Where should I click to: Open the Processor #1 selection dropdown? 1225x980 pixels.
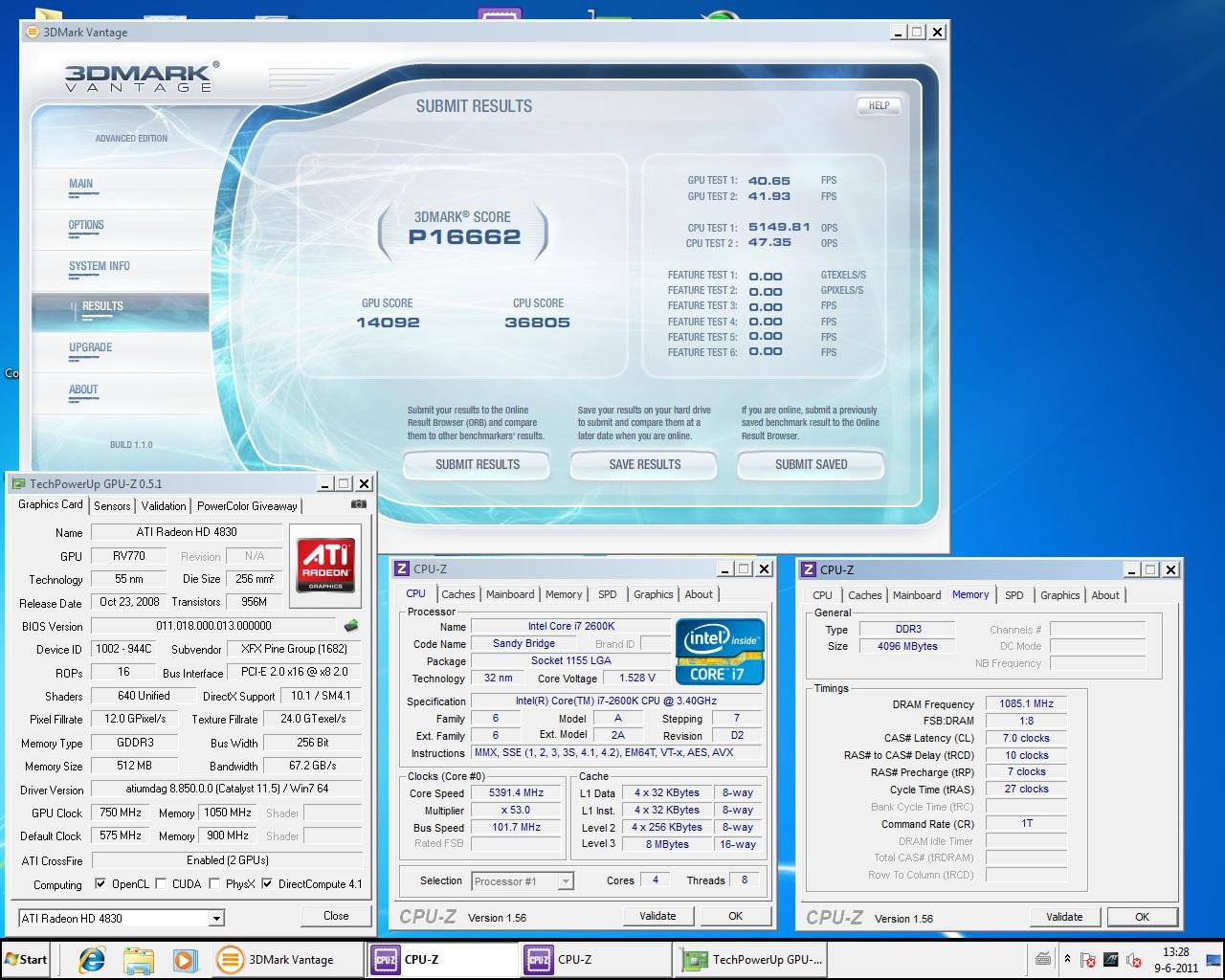pos(566,881)
